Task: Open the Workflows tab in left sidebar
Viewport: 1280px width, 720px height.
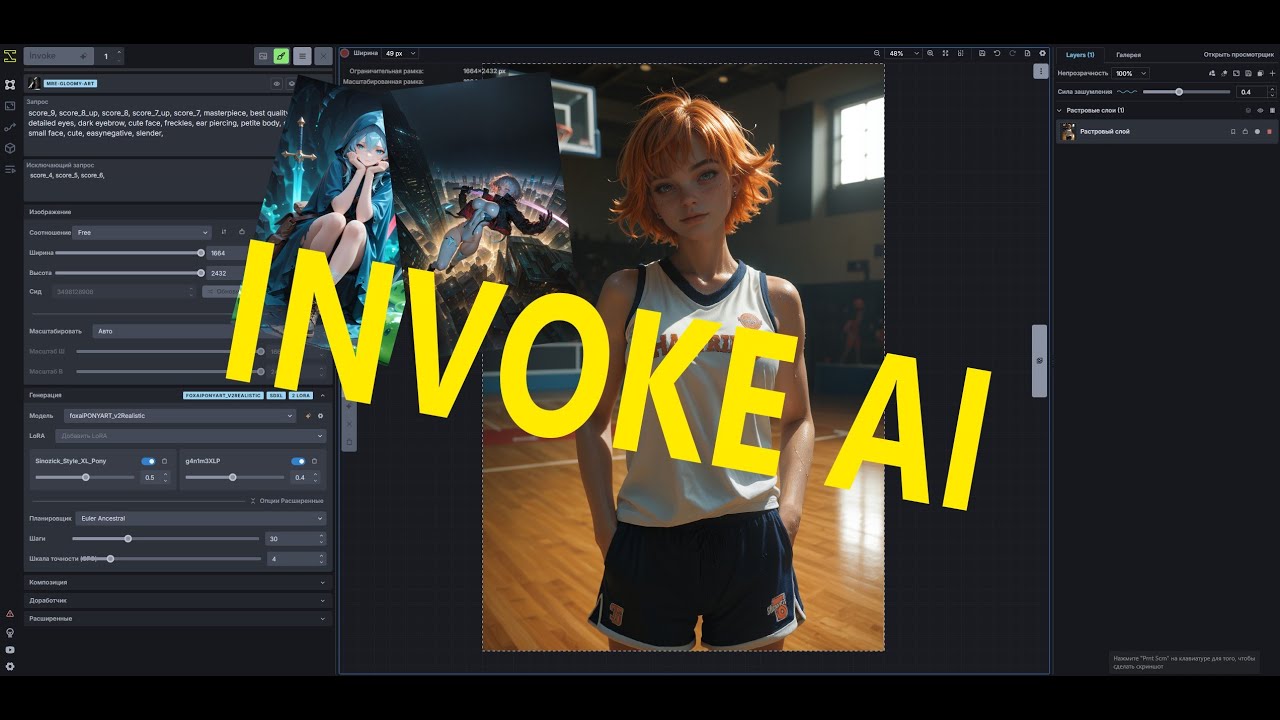Action: (10, 127)
